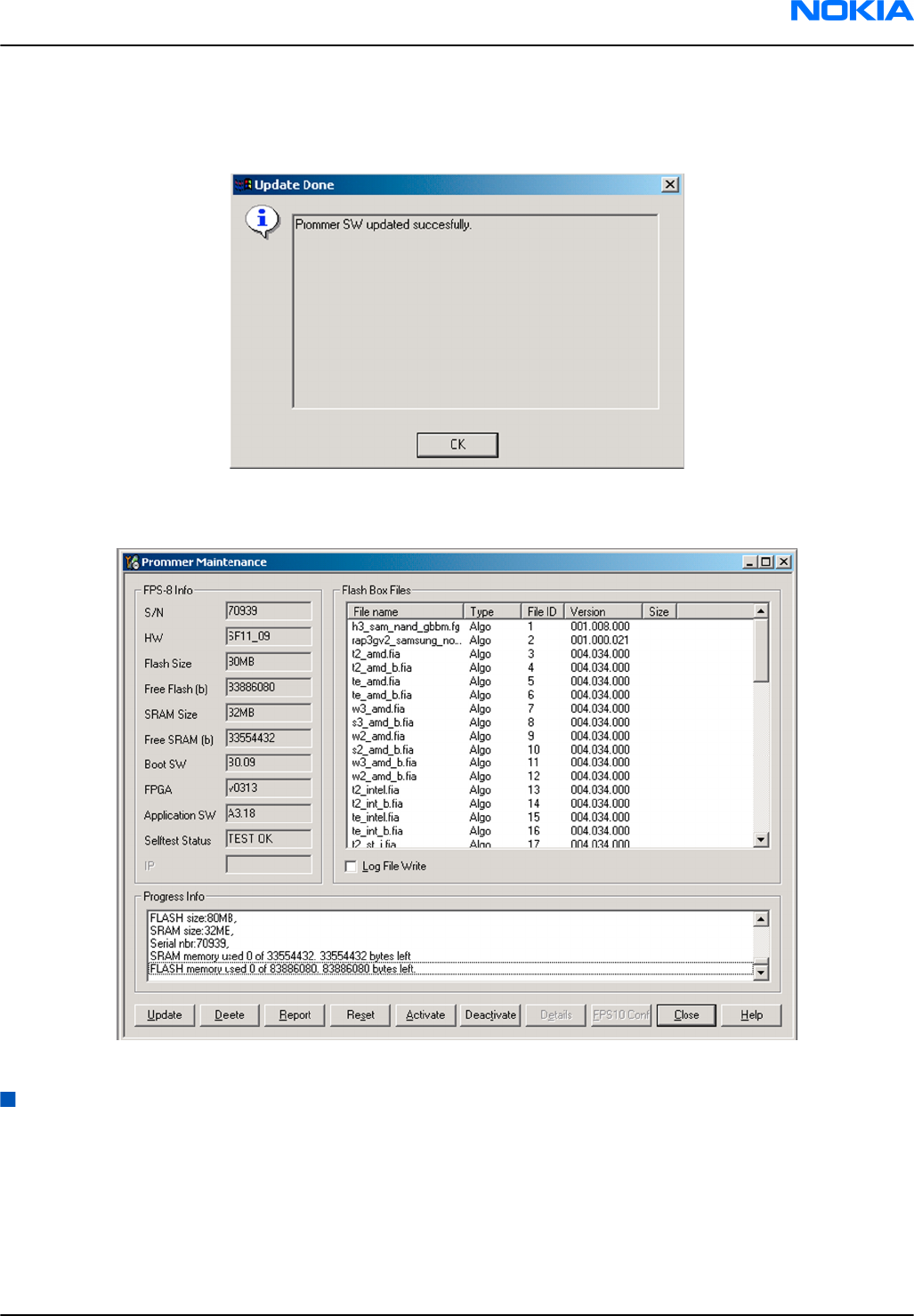Click the Report button

pyautogui.click(x=295, y=1015)
